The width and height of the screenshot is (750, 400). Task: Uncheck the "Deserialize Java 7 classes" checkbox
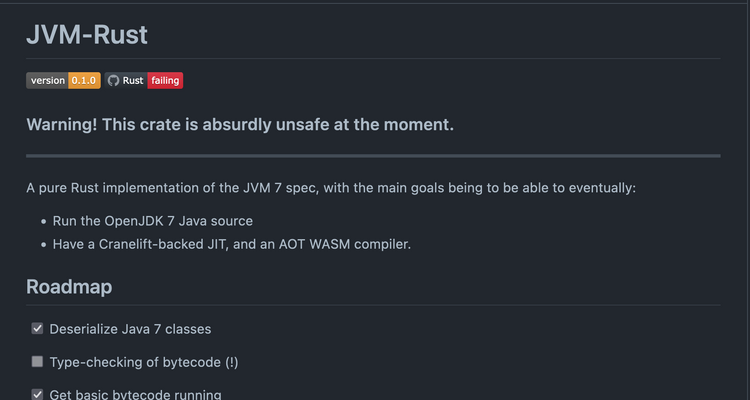click(x=38, y=328)
